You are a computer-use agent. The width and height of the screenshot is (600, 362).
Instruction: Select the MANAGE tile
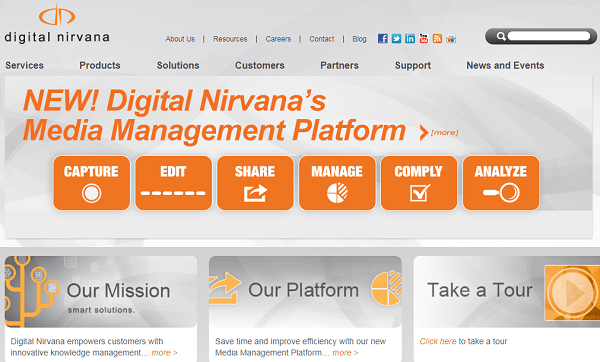[x=337, y=183]
